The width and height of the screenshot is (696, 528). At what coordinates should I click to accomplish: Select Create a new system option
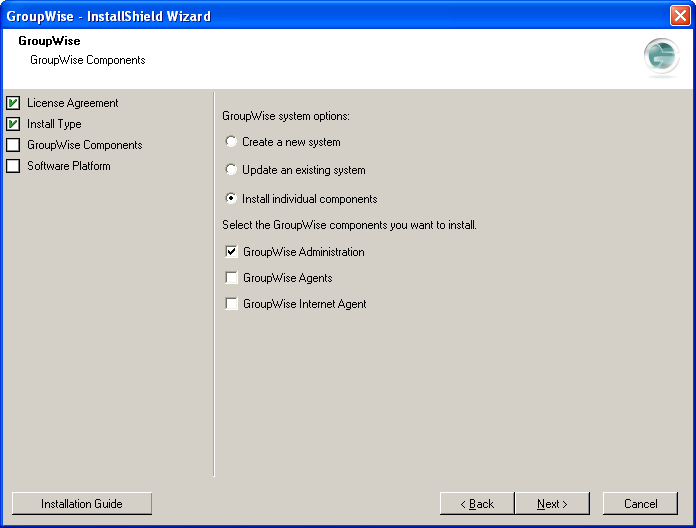[x=231, y=142]
